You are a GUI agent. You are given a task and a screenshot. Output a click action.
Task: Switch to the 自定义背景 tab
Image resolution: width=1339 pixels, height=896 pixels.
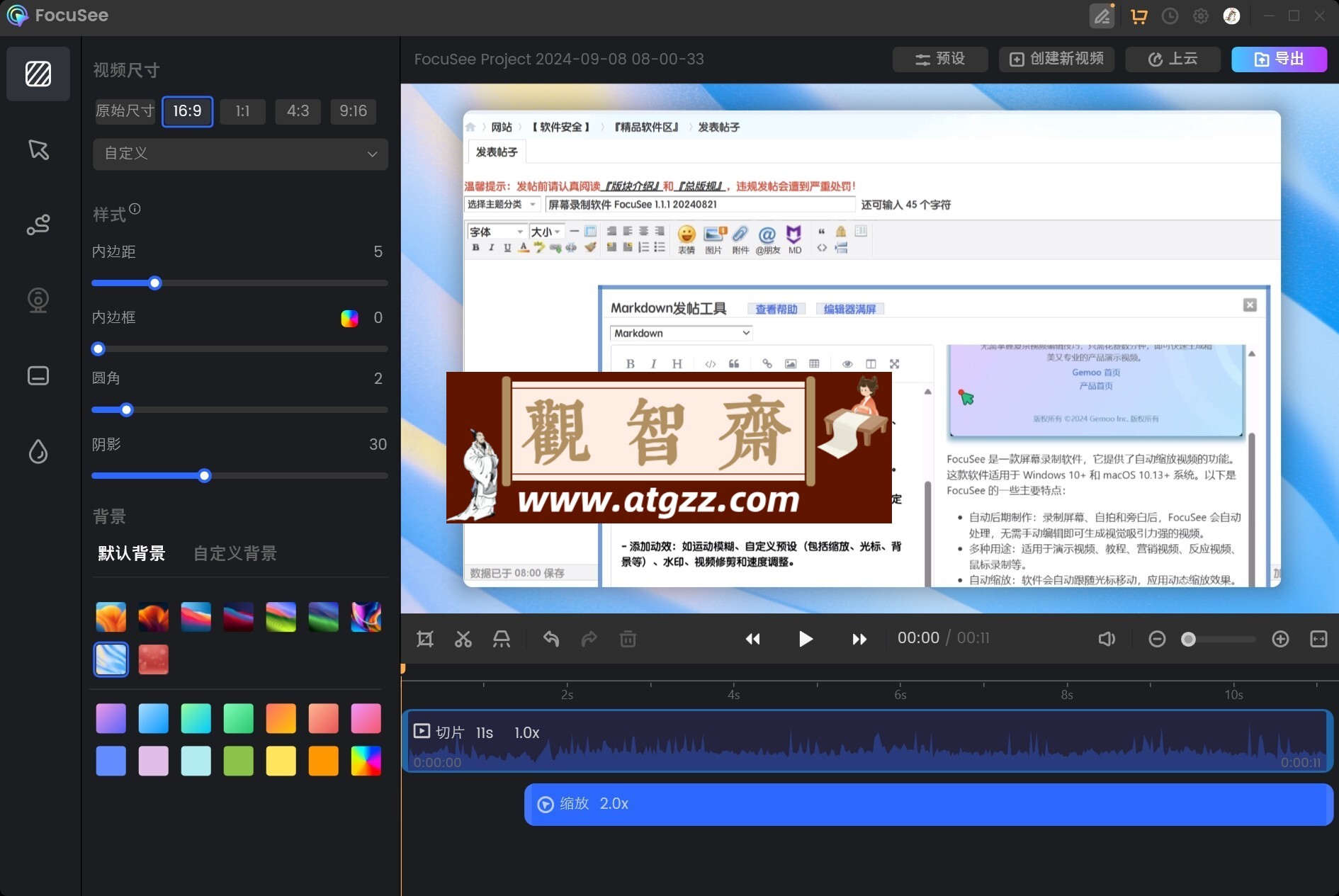point(235,553)
